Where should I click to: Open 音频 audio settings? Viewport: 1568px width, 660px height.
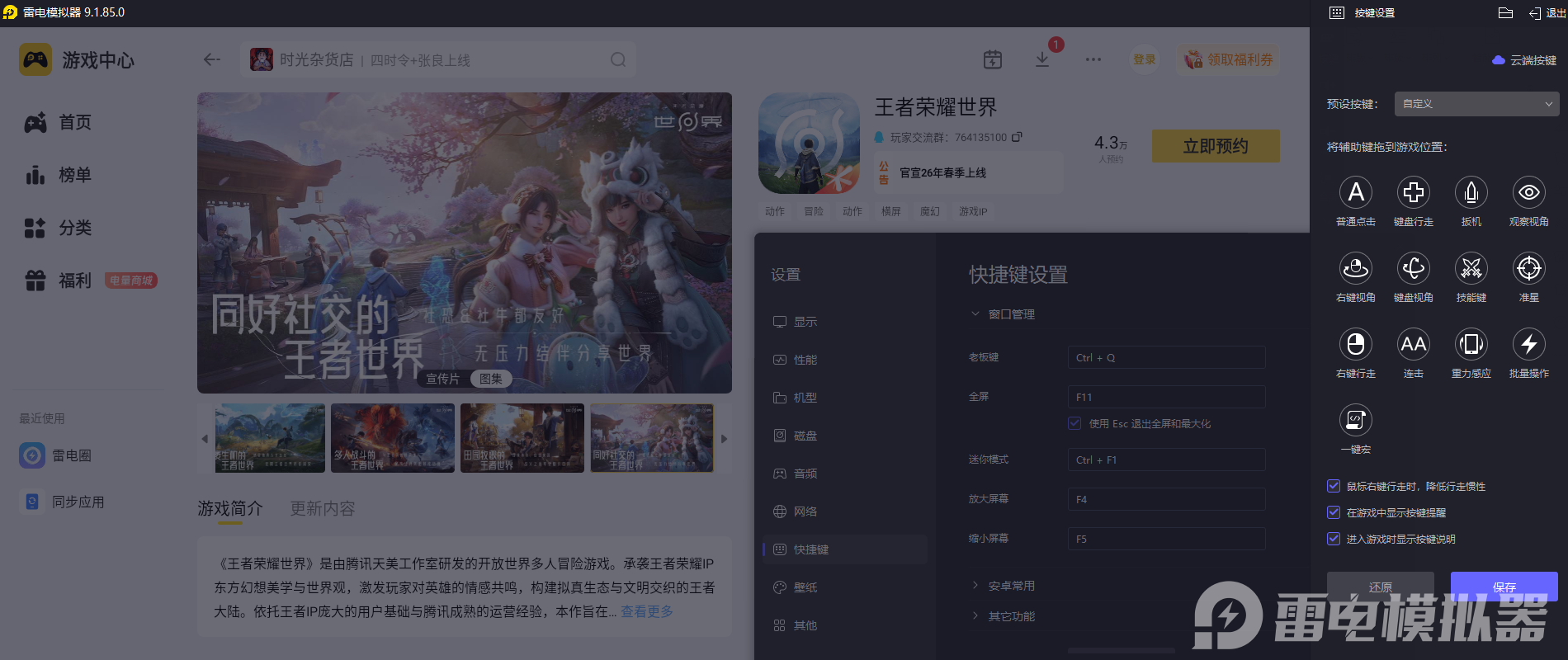click(845, 474)
